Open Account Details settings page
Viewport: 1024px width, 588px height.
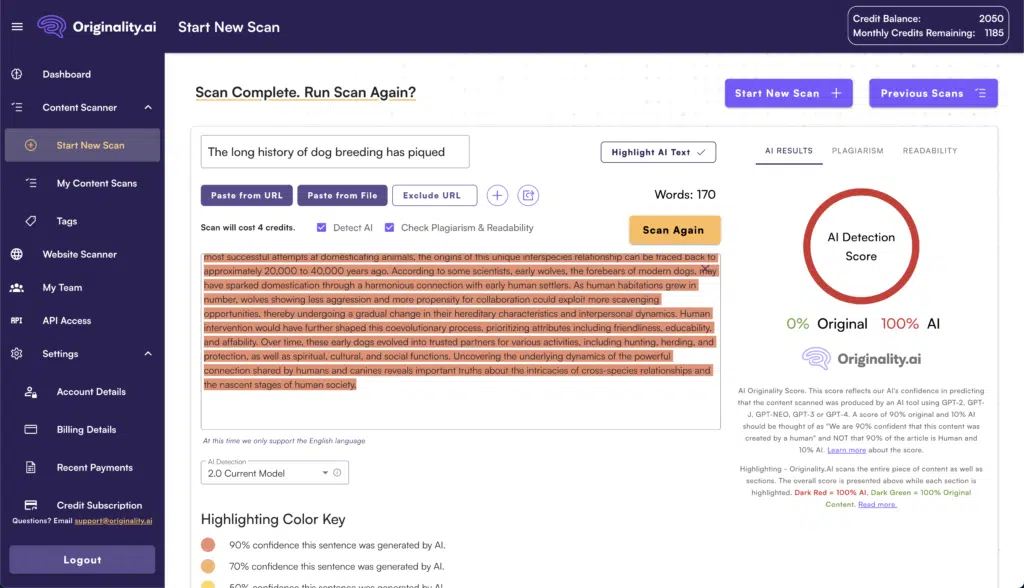(x=91, y=392)
